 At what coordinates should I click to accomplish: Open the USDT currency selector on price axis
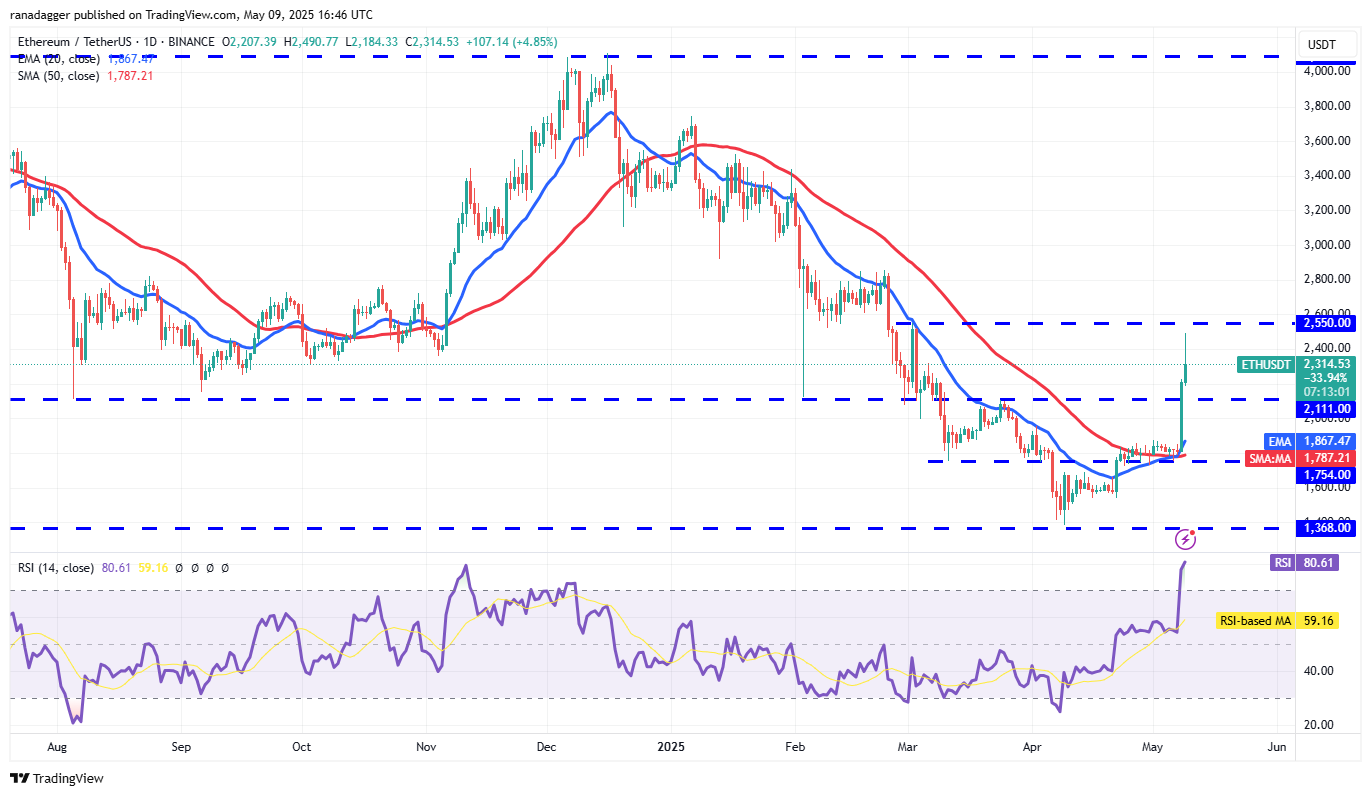[x=1324, y=44]
